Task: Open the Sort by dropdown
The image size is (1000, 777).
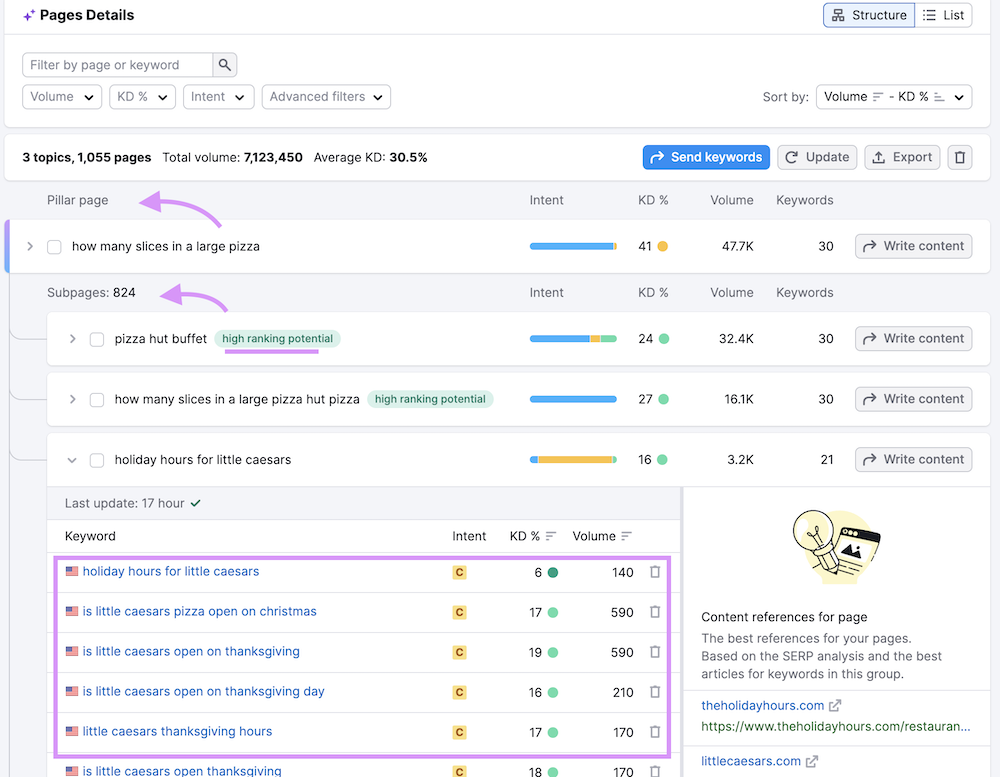Action: point(894,97)
